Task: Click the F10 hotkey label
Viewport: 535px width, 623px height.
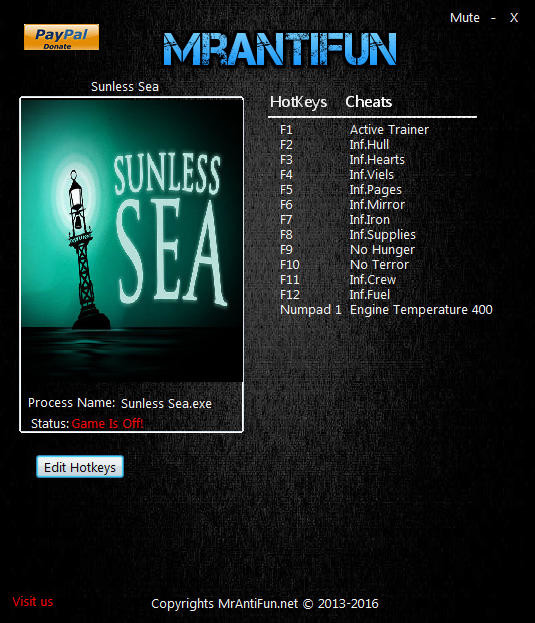Action: coord(290,265)
